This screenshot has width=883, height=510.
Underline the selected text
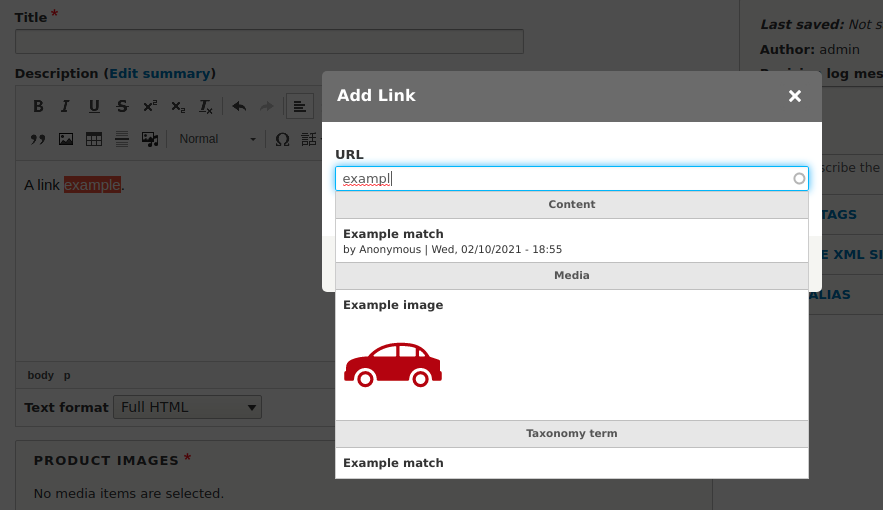click(93, 106)
